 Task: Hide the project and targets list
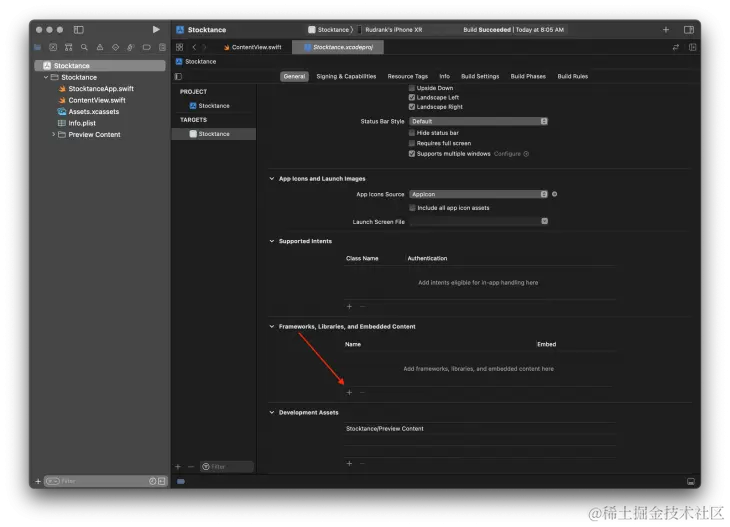[x=178, y=76]
